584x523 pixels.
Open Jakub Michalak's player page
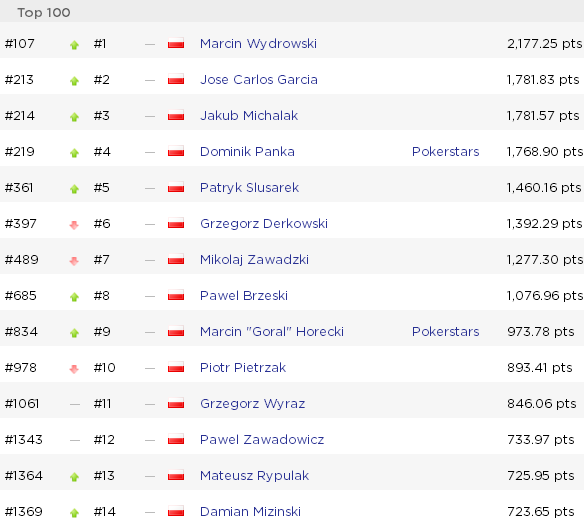[249, 116]
